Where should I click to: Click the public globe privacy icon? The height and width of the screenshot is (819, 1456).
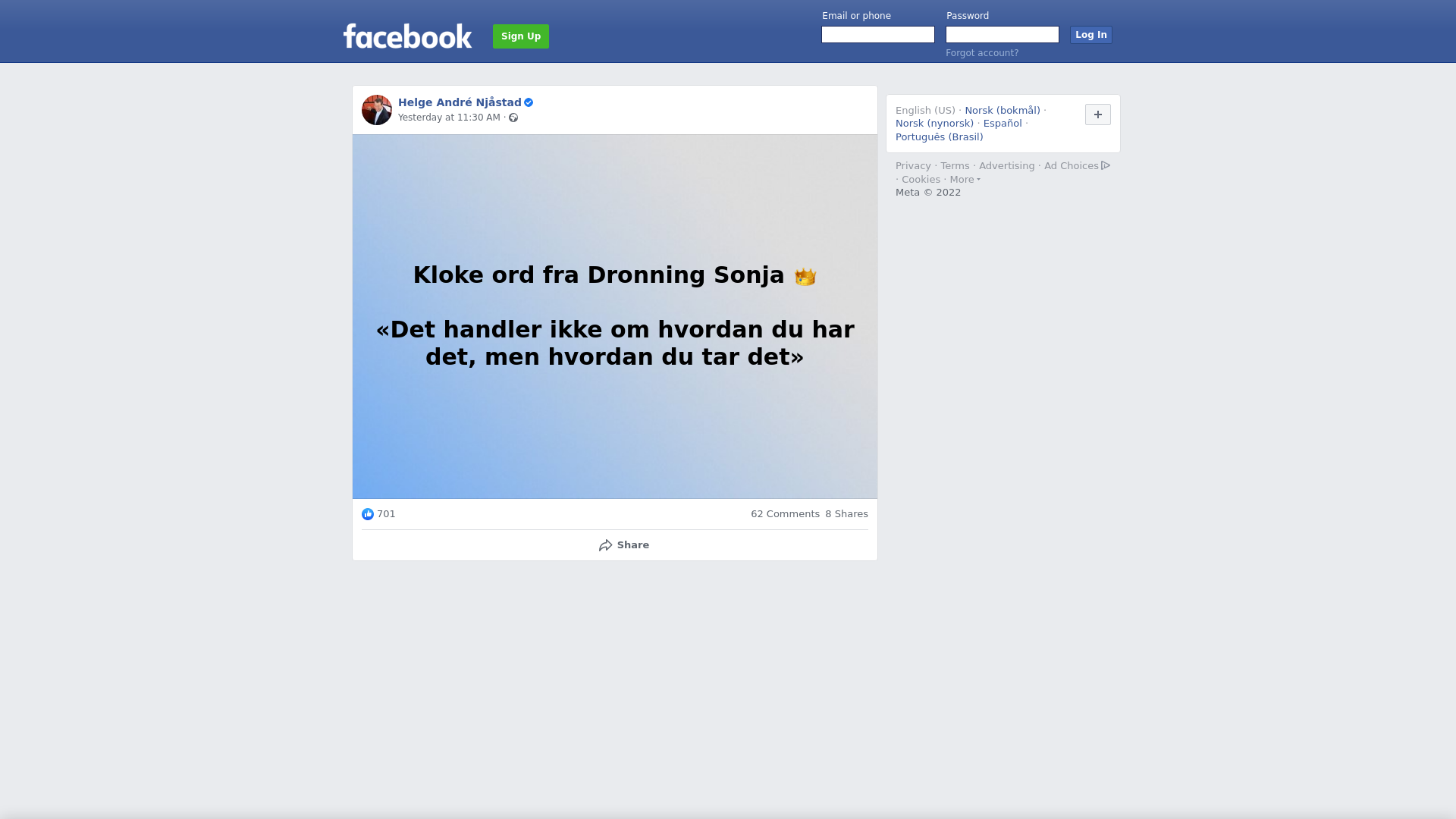click(513, 118)
